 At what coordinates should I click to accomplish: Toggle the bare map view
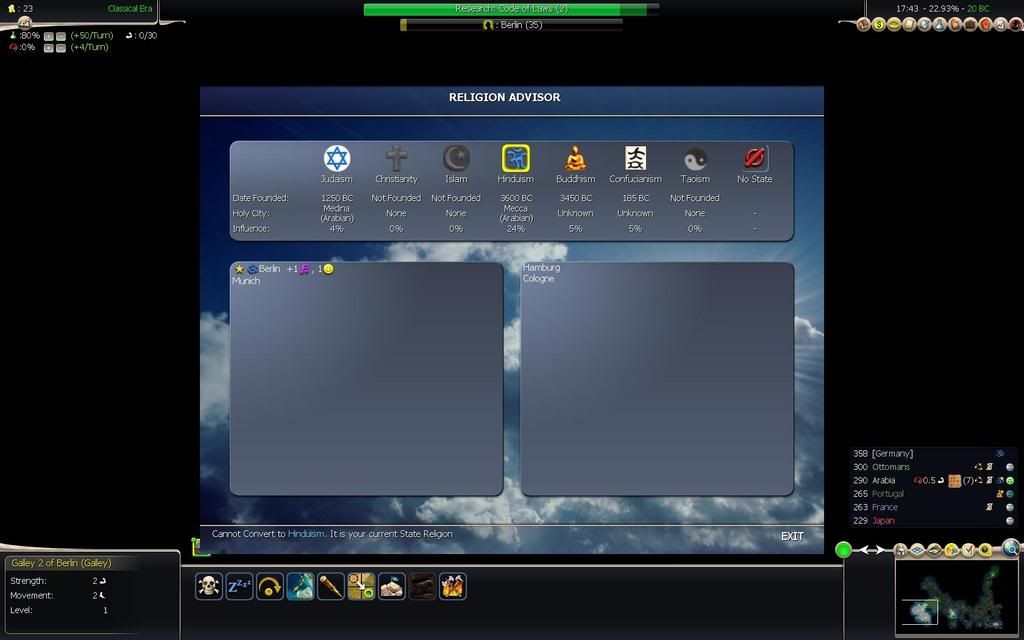tap(934, 551)
